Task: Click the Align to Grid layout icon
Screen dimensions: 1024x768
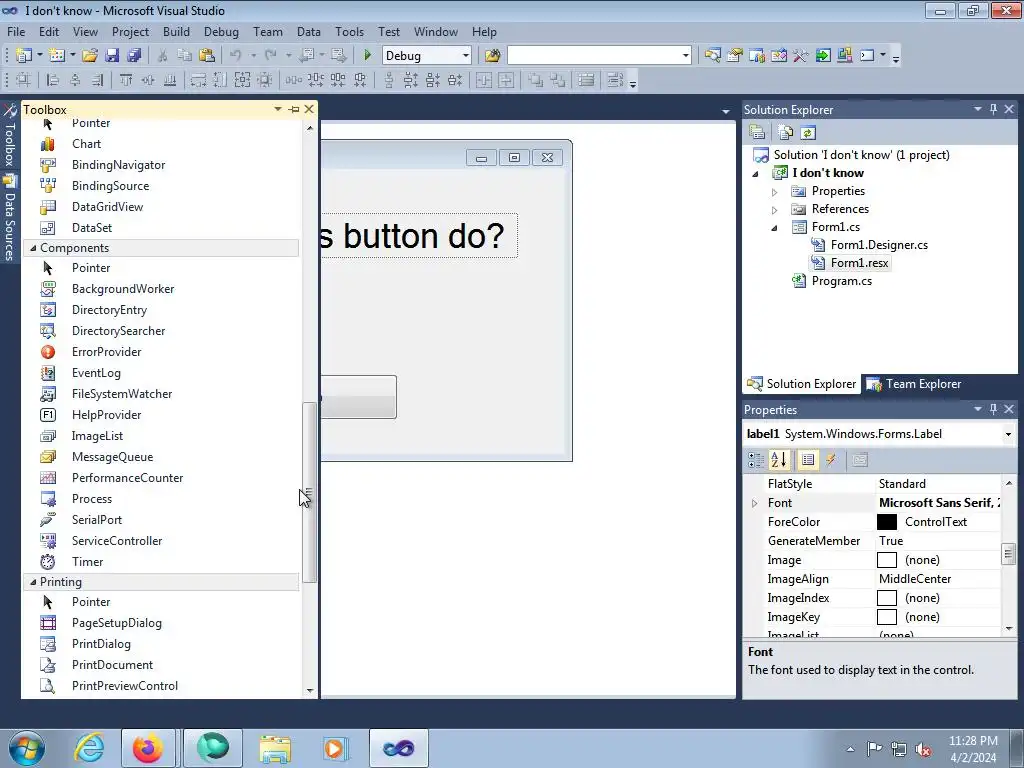Action: click(x=24, y=80)
